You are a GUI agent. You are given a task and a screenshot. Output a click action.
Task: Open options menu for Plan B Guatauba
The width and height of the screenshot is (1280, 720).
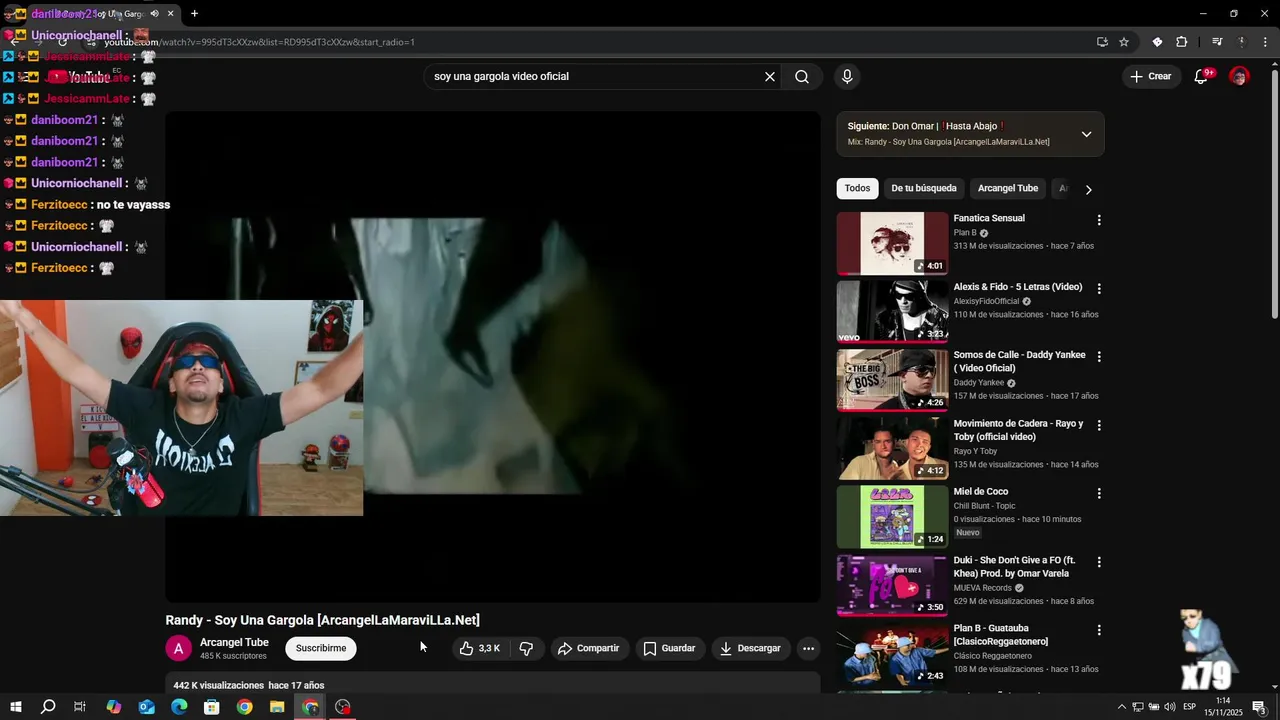pos(1099,630)
